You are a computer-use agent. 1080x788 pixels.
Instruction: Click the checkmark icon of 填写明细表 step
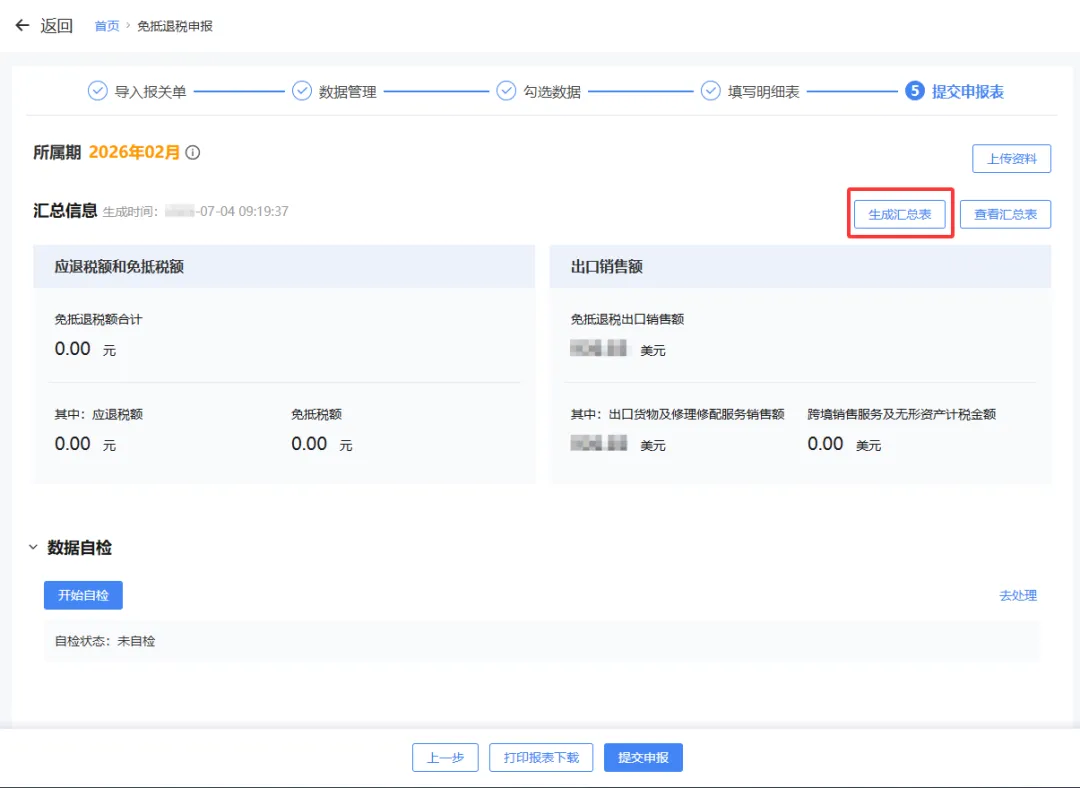tap(710, 90)
